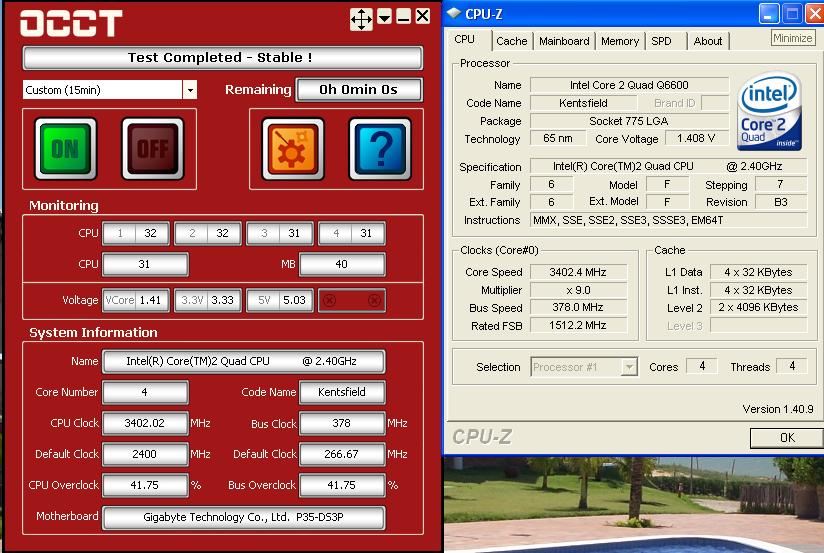The width and height of the screenshot is (824, 553).
Task: Open OCCT settings via orange gear icon
Action: 293,149
